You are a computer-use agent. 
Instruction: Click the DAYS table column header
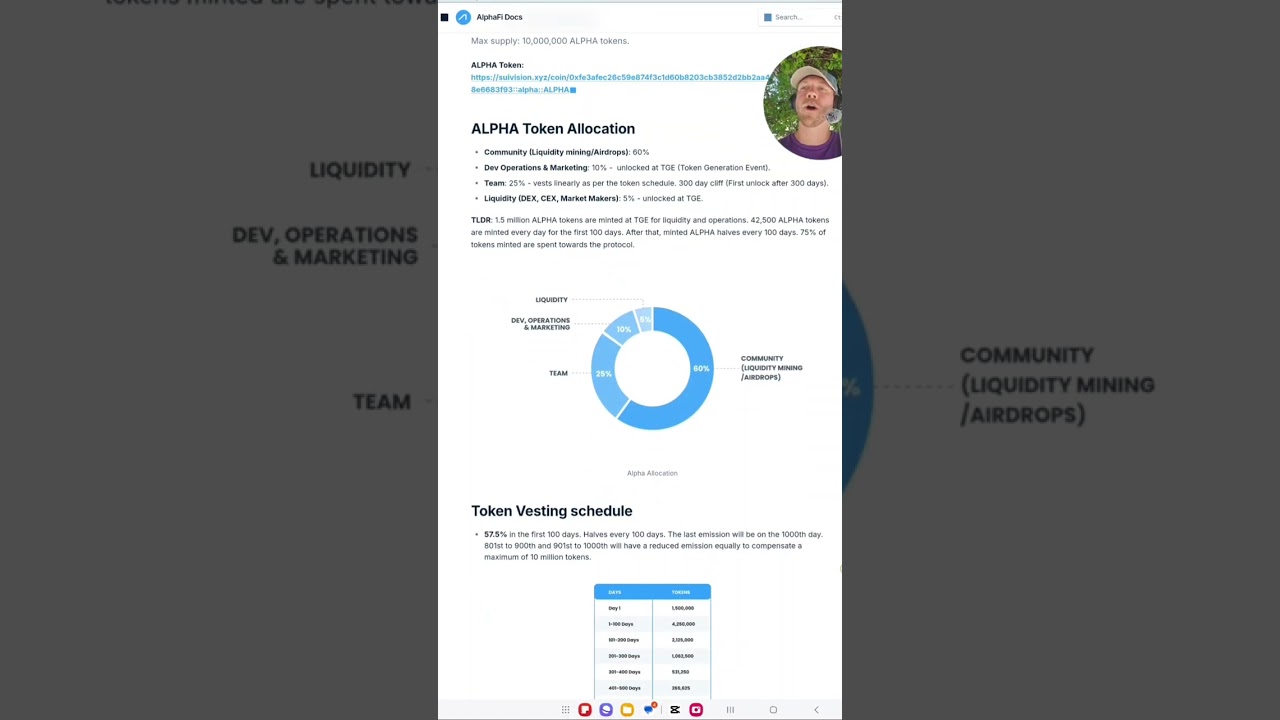[615, 592]
